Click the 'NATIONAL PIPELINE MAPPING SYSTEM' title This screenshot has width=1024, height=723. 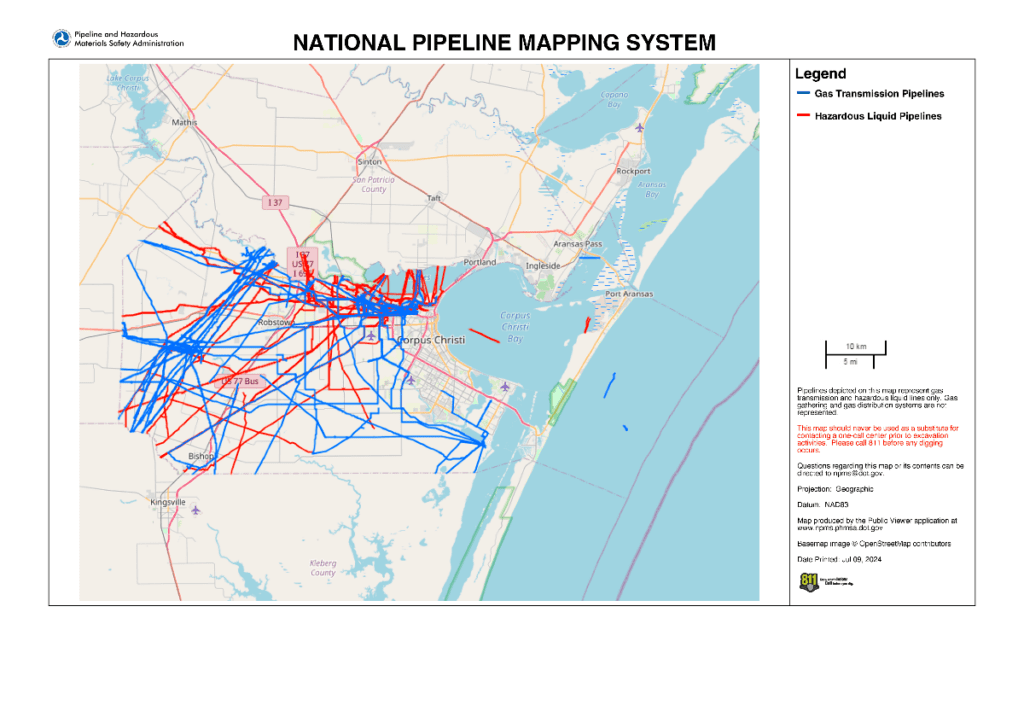click(504, 42)
